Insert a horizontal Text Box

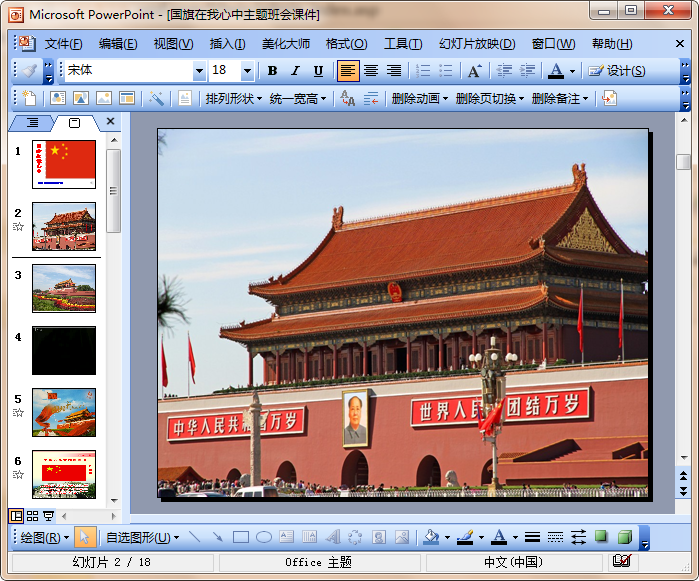[286, 537]
